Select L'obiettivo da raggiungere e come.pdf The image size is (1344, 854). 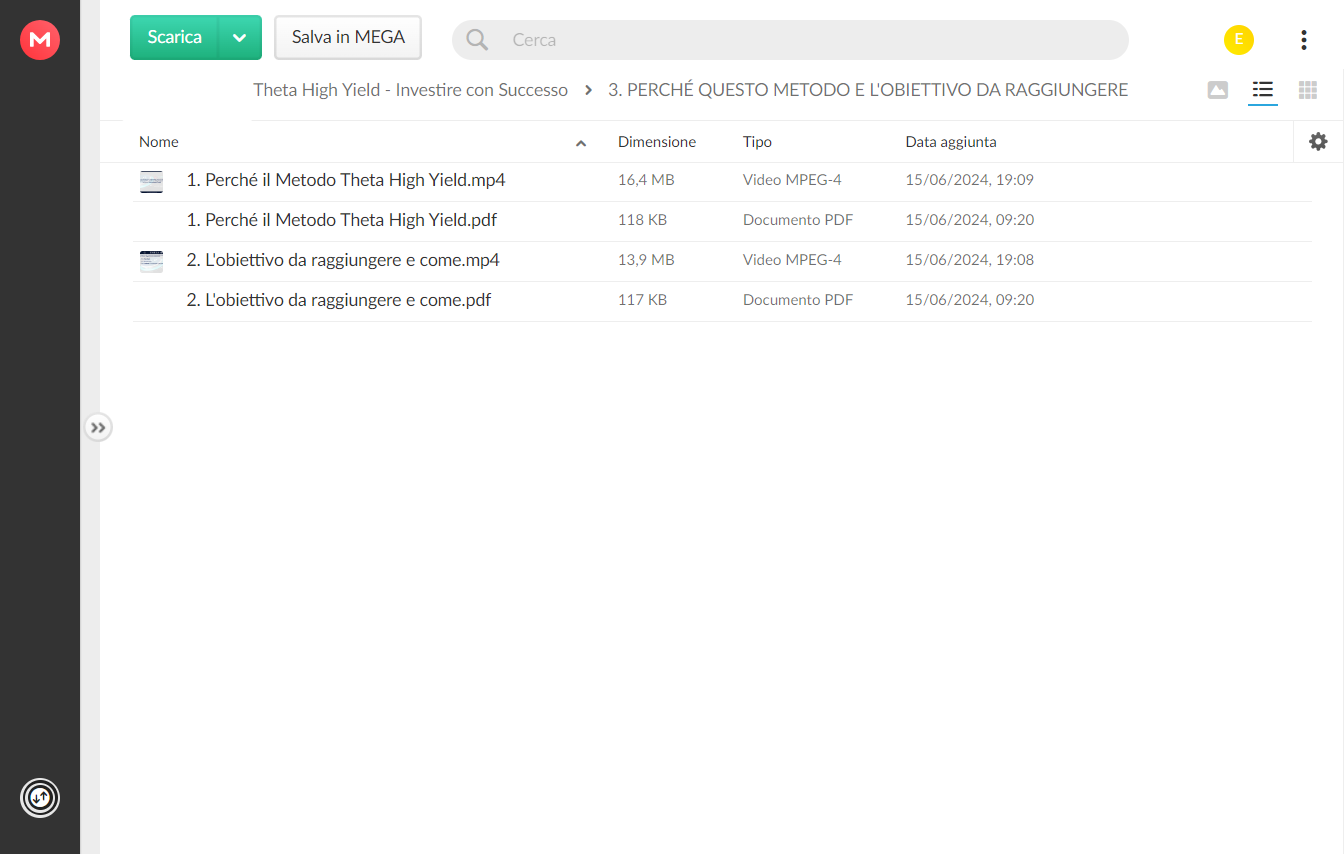pyautogui.click(x=339, y=300)
